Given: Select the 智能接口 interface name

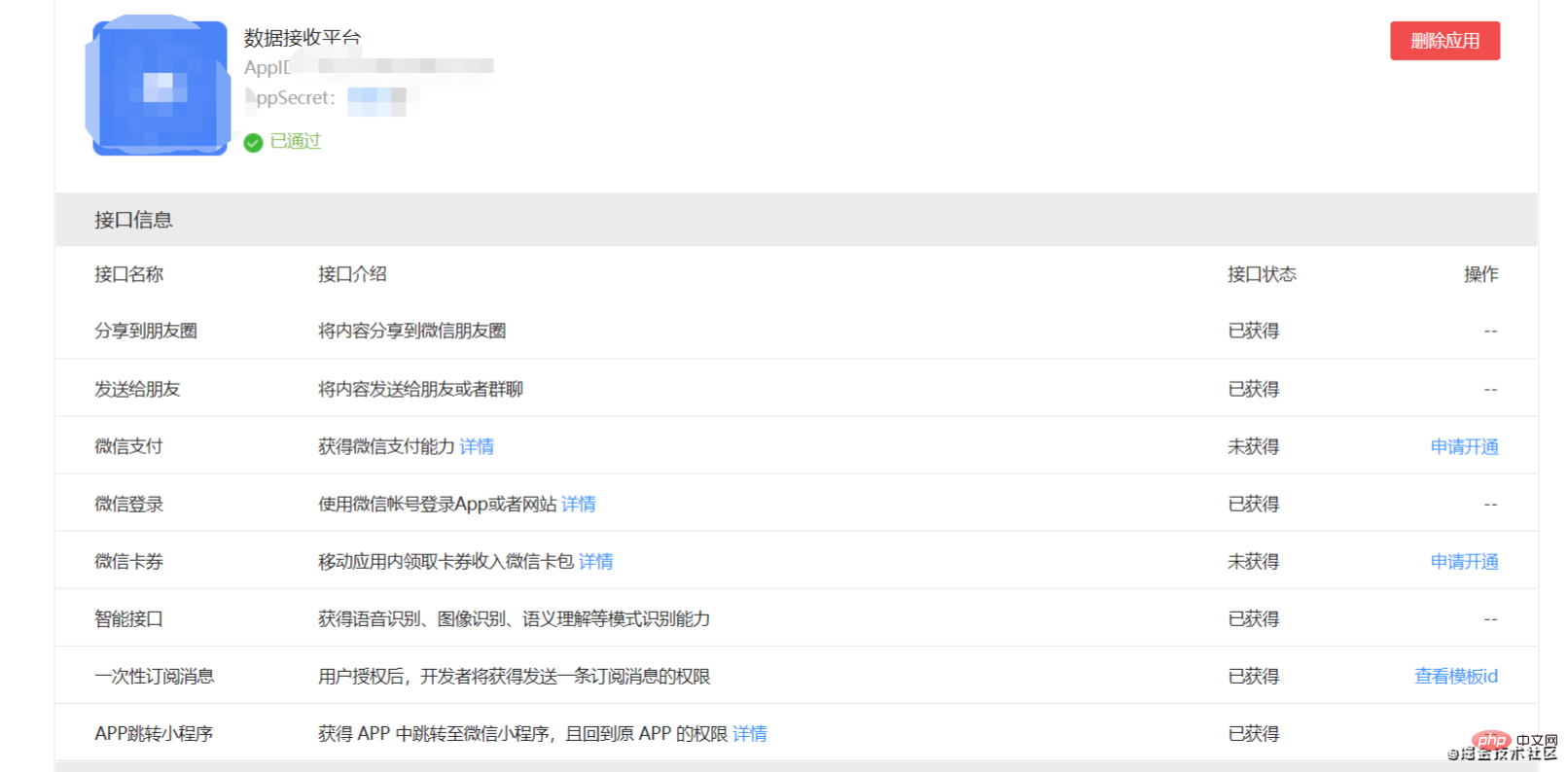Looking at the screenshot, I should click(128, 618).
